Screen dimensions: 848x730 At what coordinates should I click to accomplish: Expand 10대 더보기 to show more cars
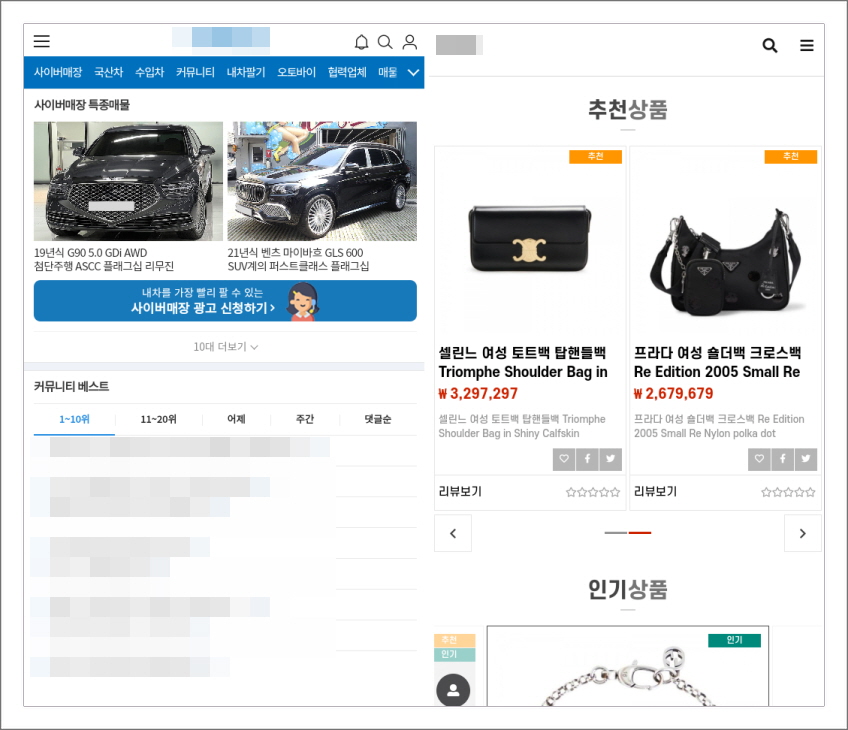226,347
